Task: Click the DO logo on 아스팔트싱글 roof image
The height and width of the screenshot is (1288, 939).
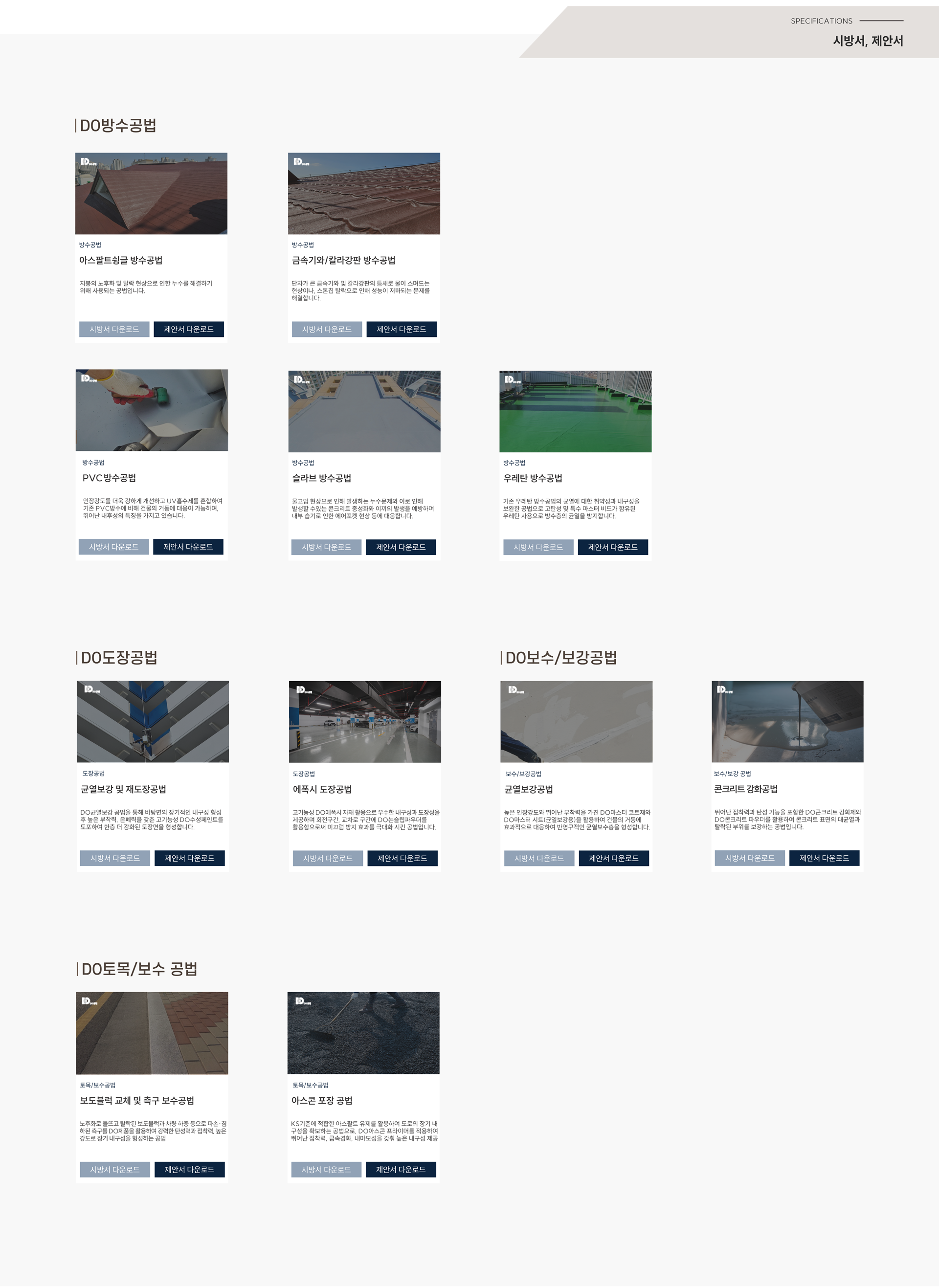Action: point(89,162)
